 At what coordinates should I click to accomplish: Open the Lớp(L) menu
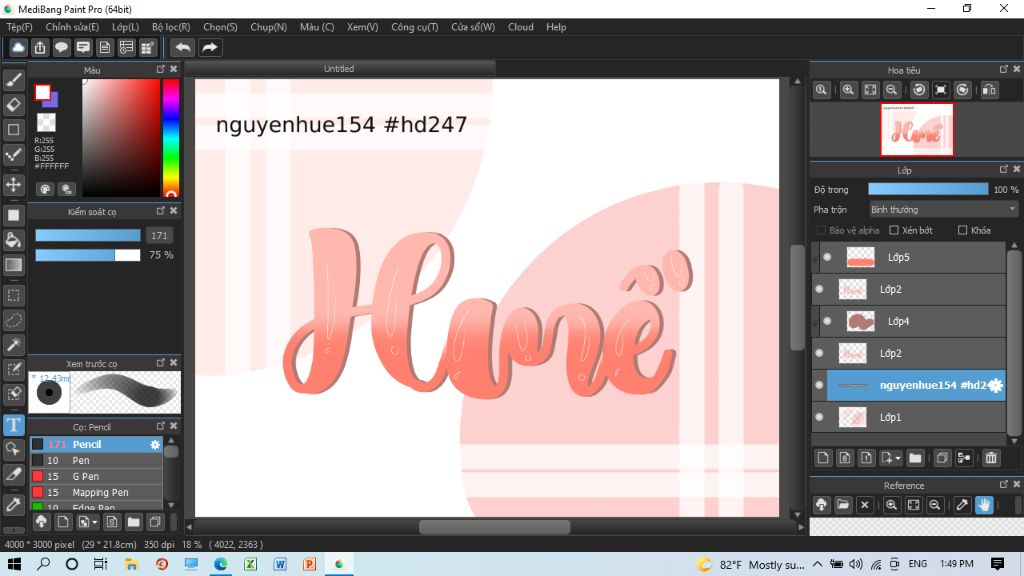[125, 27]
